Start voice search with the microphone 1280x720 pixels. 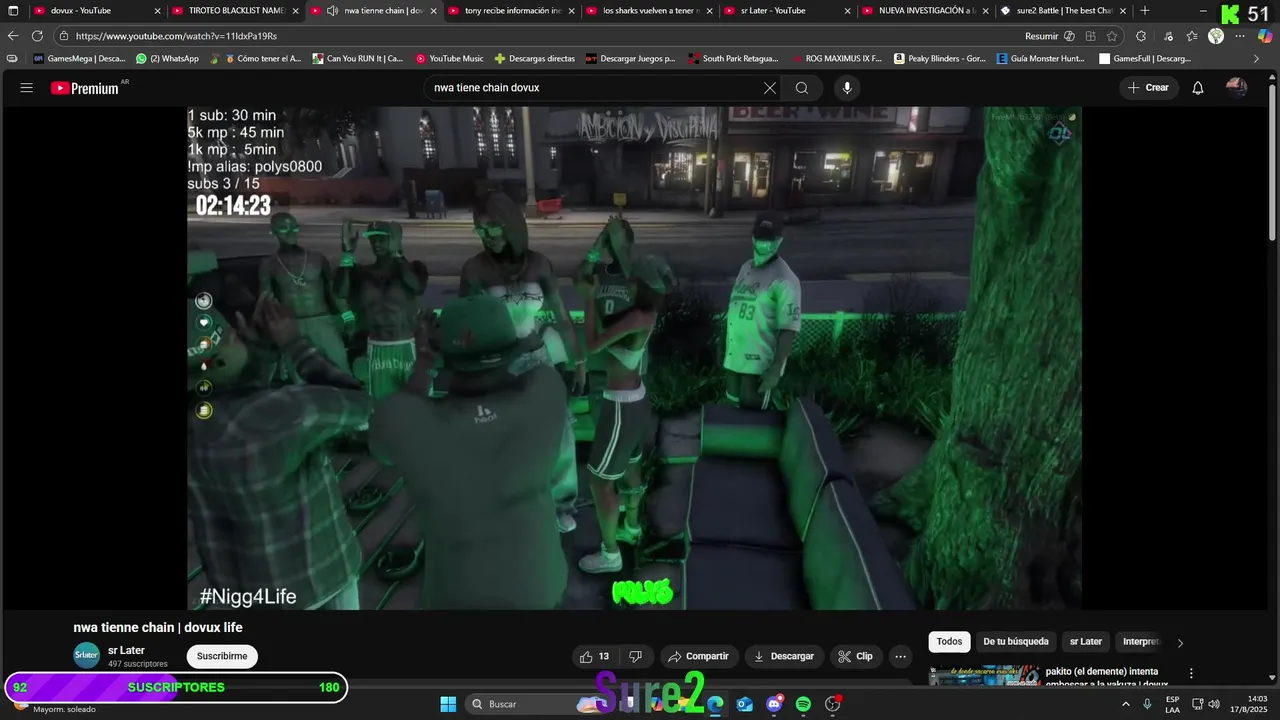(x=847, y=88)
